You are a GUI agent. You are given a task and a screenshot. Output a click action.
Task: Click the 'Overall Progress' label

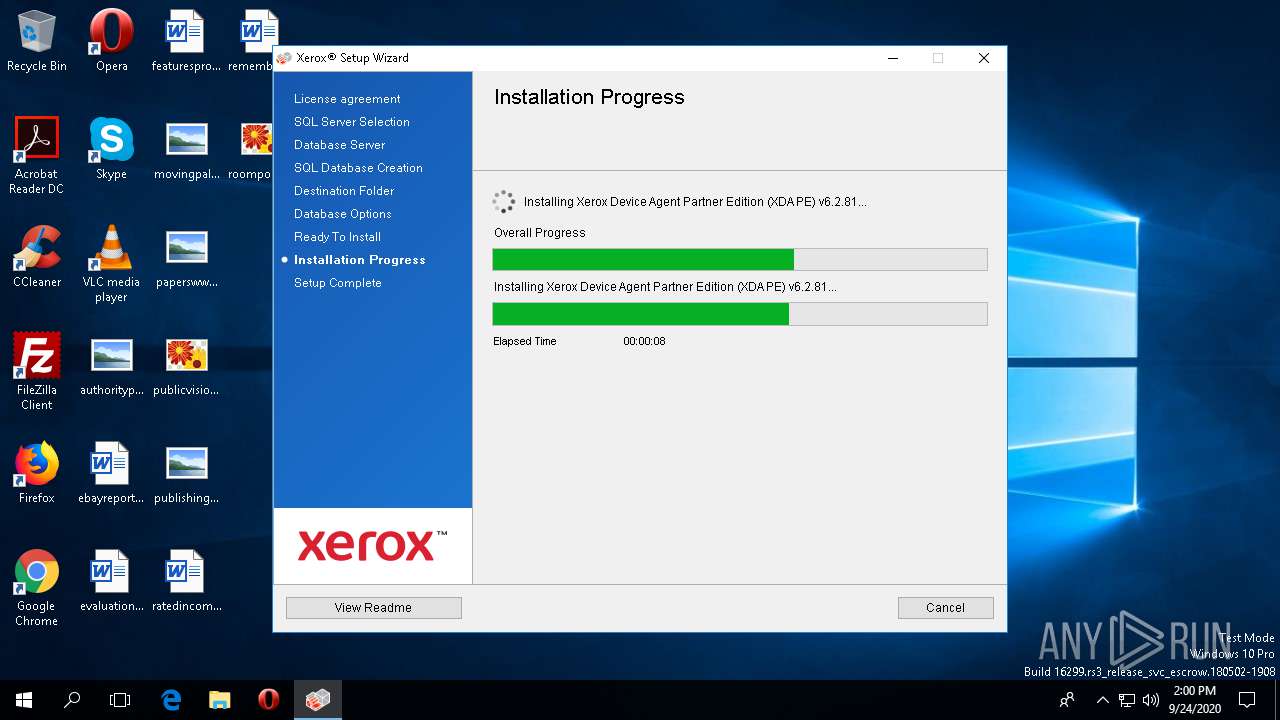(540, 233)
